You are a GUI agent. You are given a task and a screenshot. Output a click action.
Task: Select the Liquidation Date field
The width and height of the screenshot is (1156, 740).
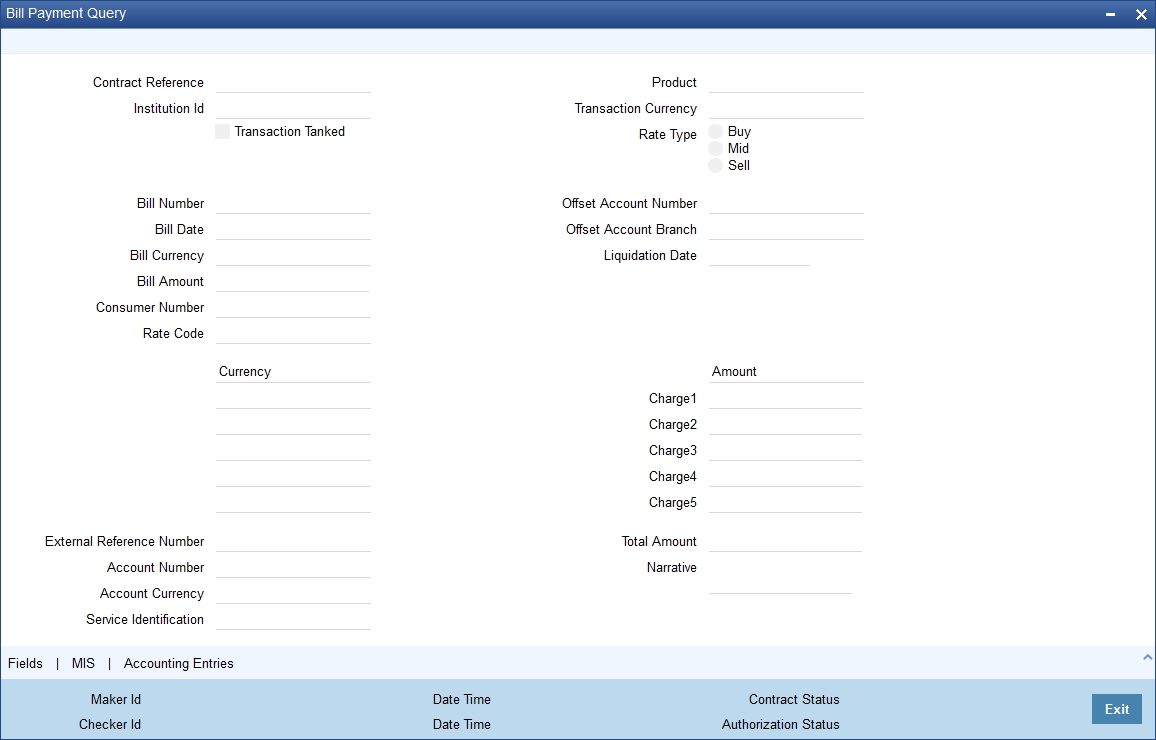pos(758,254)
